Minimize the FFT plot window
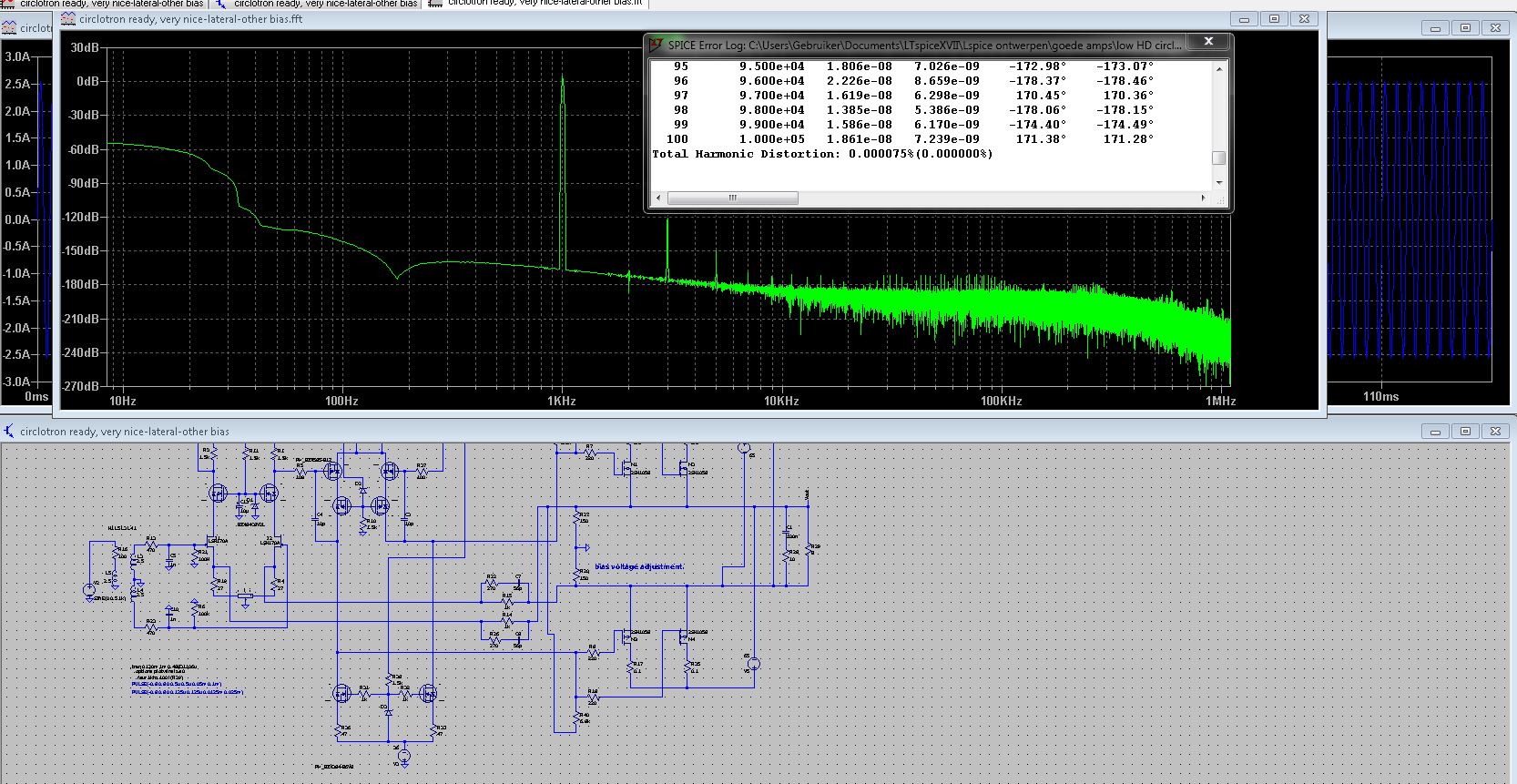This screenshot has height=784, width=1517. click(1244, 18)
